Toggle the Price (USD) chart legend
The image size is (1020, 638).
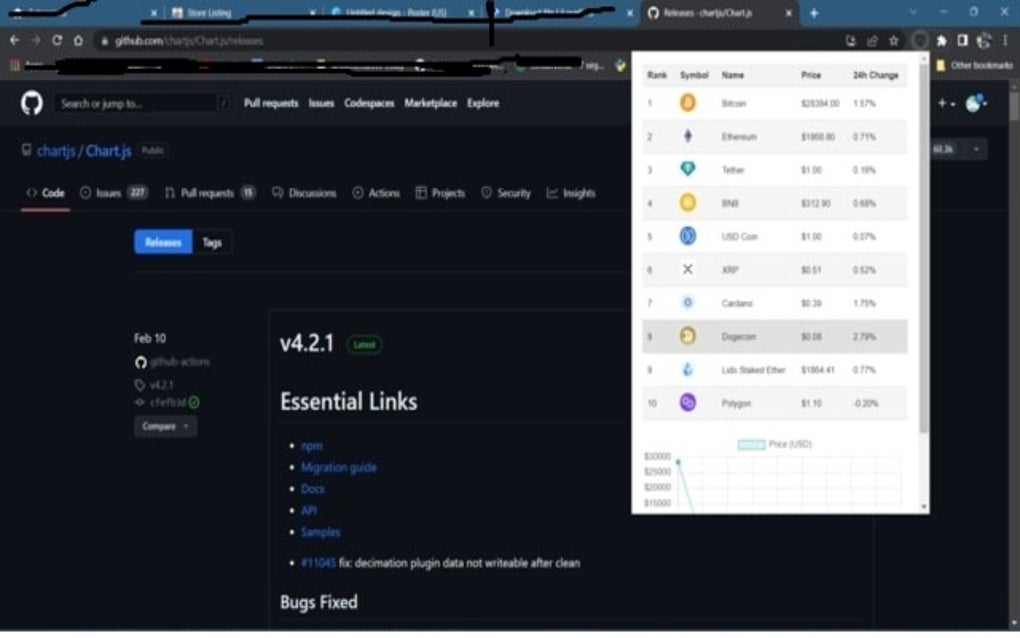pos(774,444)
